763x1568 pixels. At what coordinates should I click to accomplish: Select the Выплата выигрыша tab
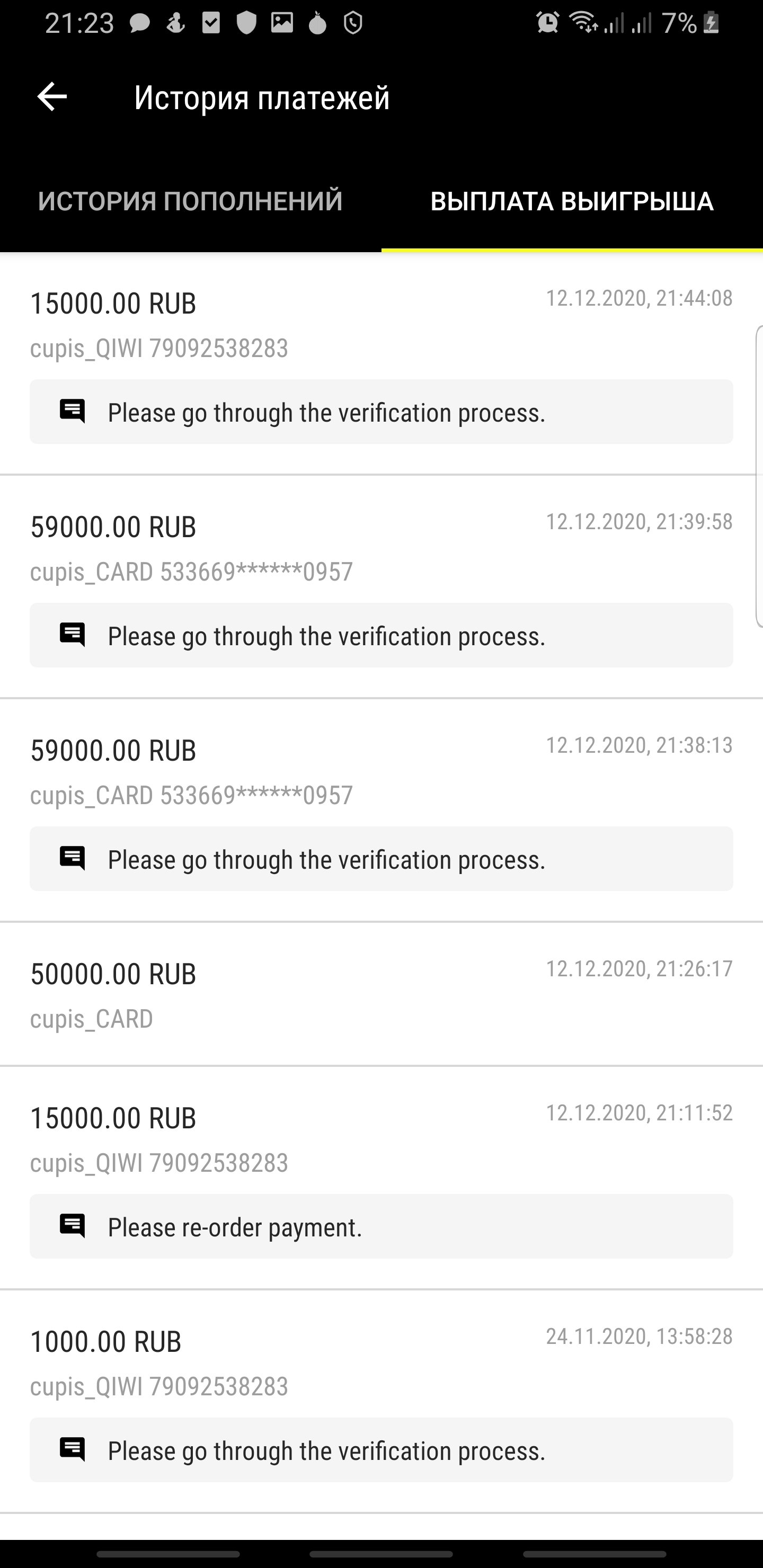click(572, 201)
